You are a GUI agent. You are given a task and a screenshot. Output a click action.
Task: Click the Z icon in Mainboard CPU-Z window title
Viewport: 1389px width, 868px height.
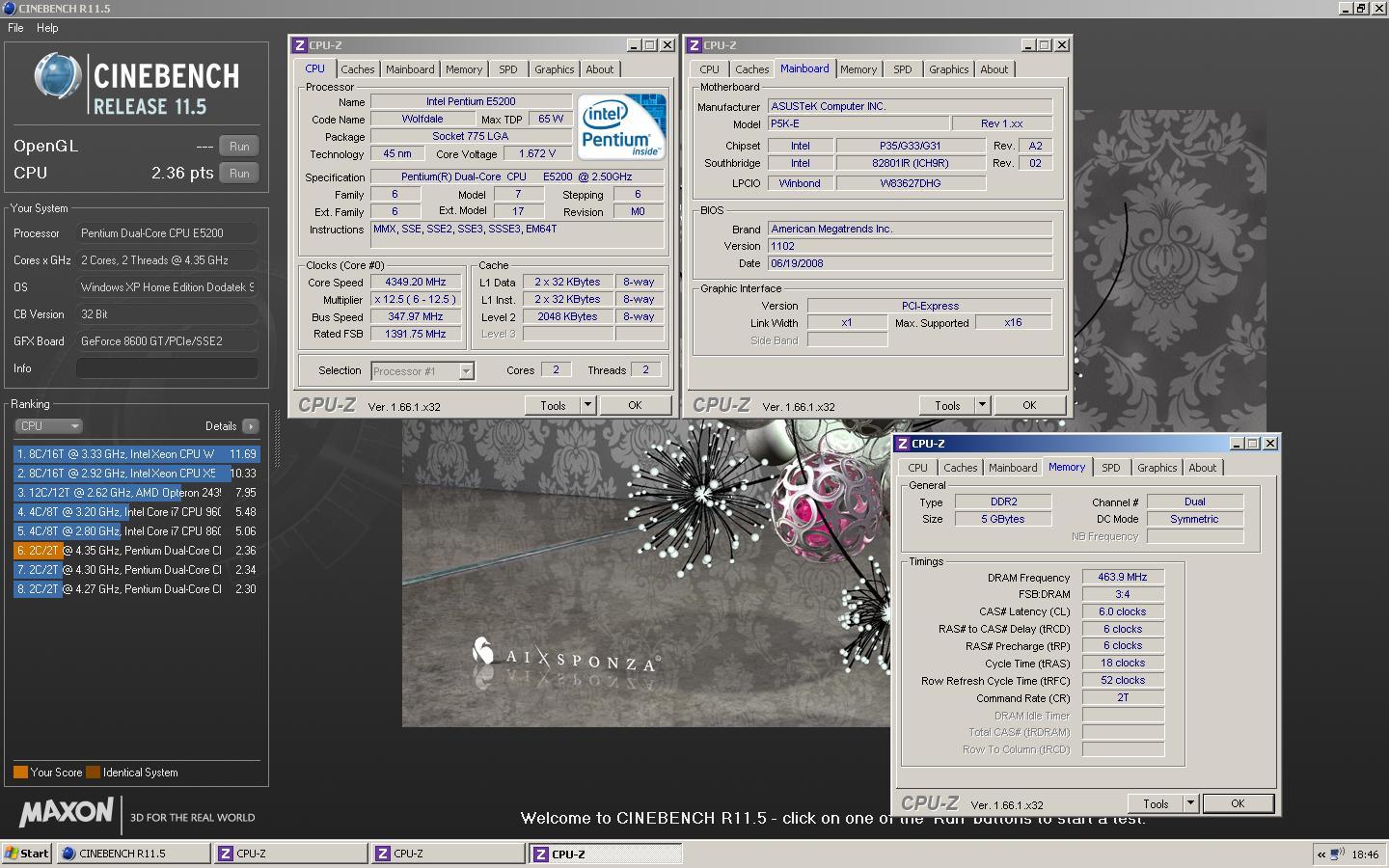(x=694, y=45)
